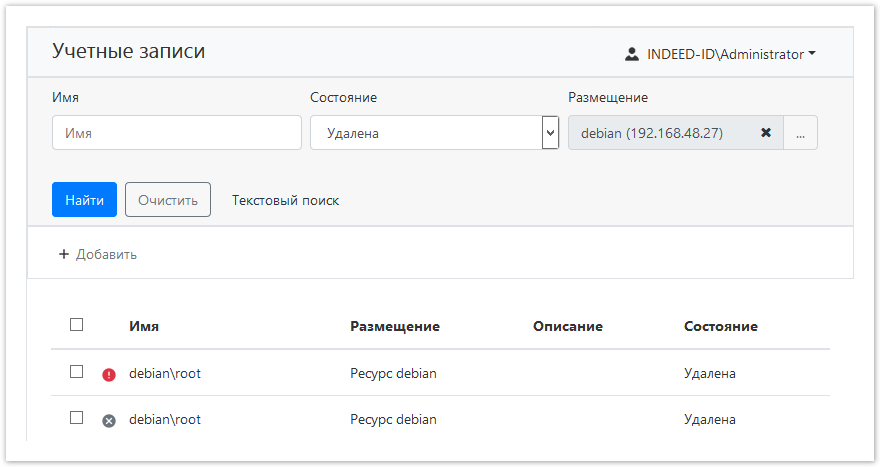This screenshot has height=467, width=880.
Task: Click the Состояние column header
Action: [x=720, y=326]
